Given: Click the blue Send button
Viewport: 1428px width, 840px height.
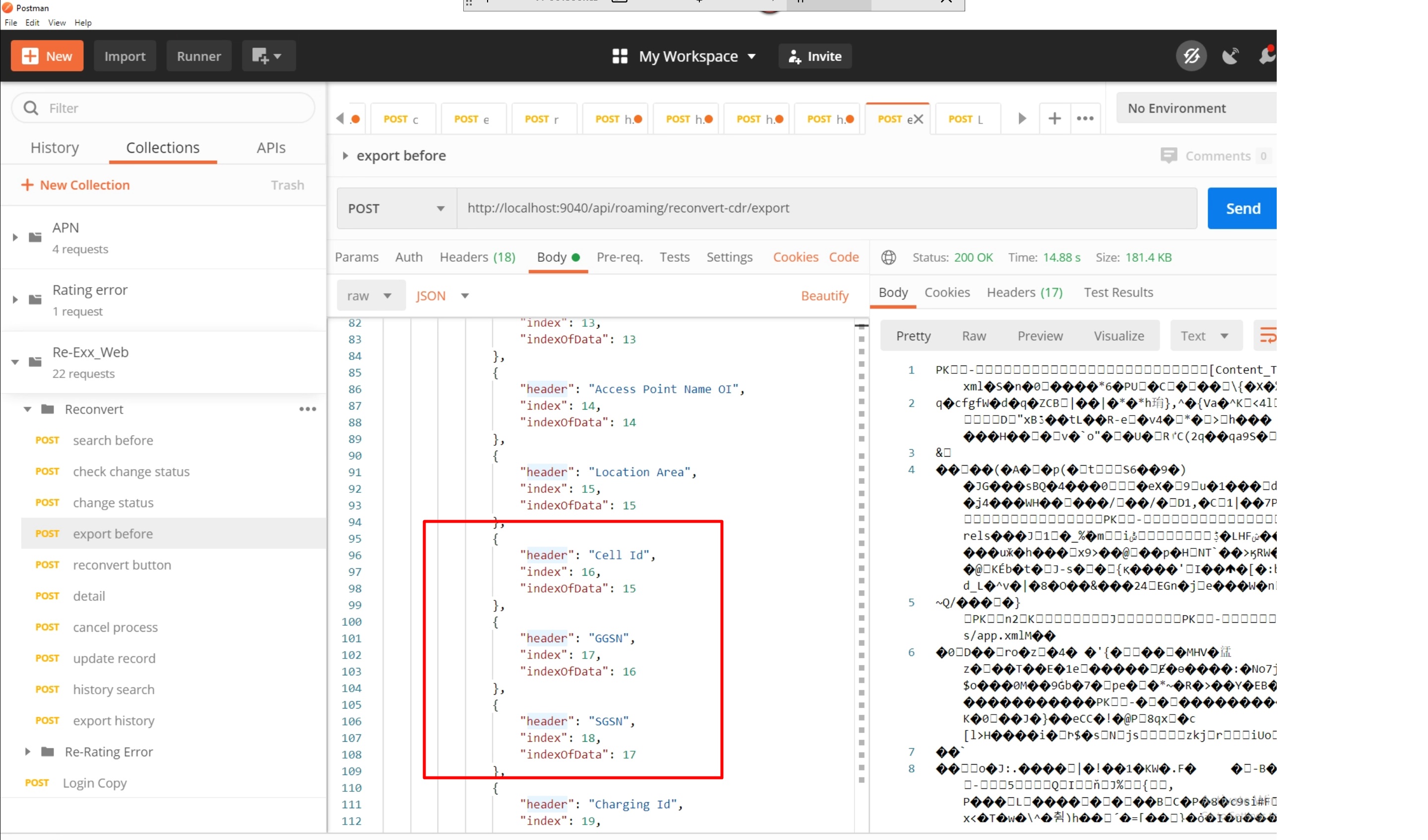Looking at the screenshot, I should pos(1242,208).
